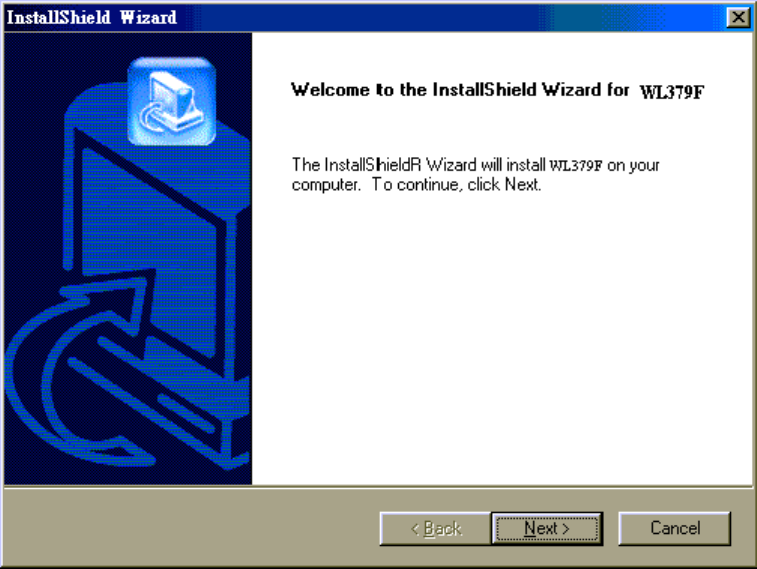Image resolution: width=757 pixels, height=569 pixels.
Task: Click the InstallShield Wizard title bar text
Action: click(x=92, y=17)
